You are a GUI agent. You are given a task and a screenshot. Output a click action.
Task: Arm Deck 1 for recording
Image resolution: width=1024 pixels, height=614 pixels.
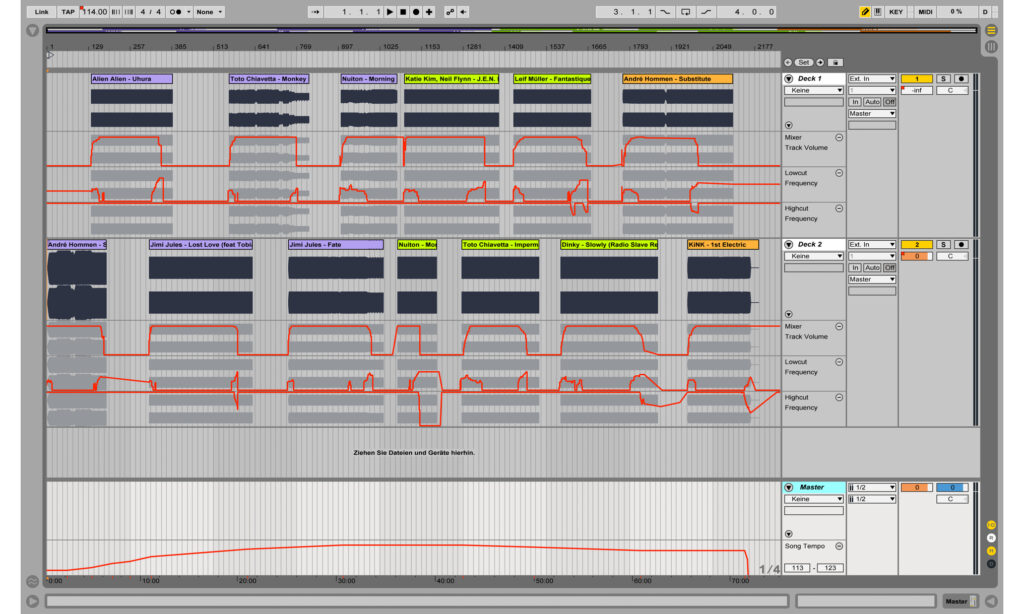[x=961, y=78]
